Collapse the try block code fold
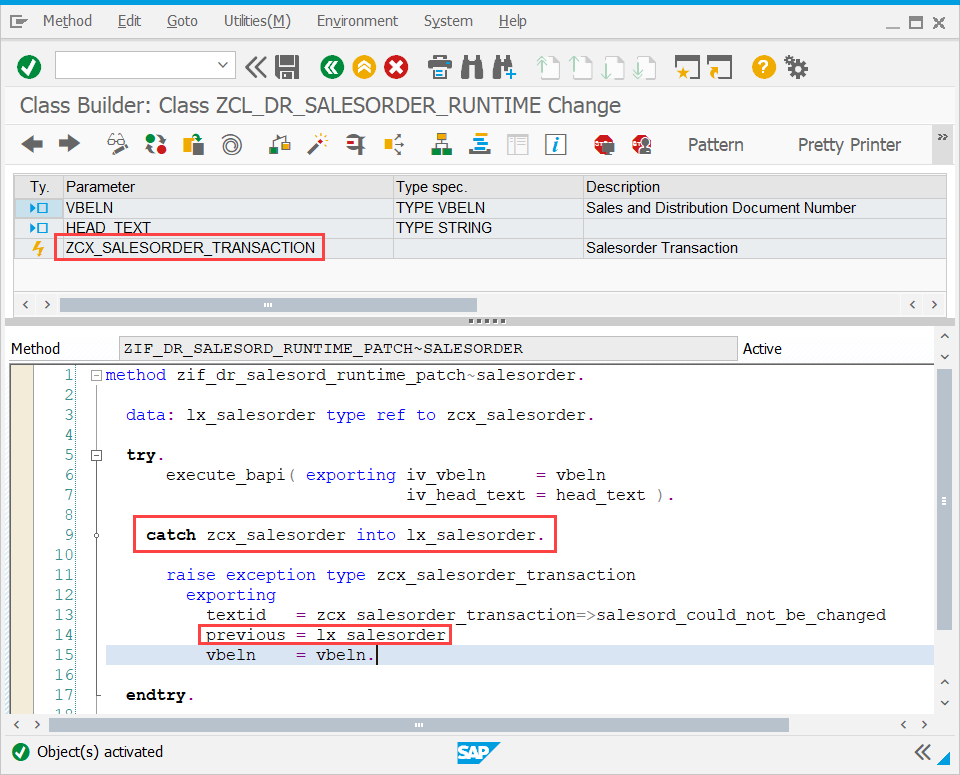The image size is (960, 775). (96, 454)
